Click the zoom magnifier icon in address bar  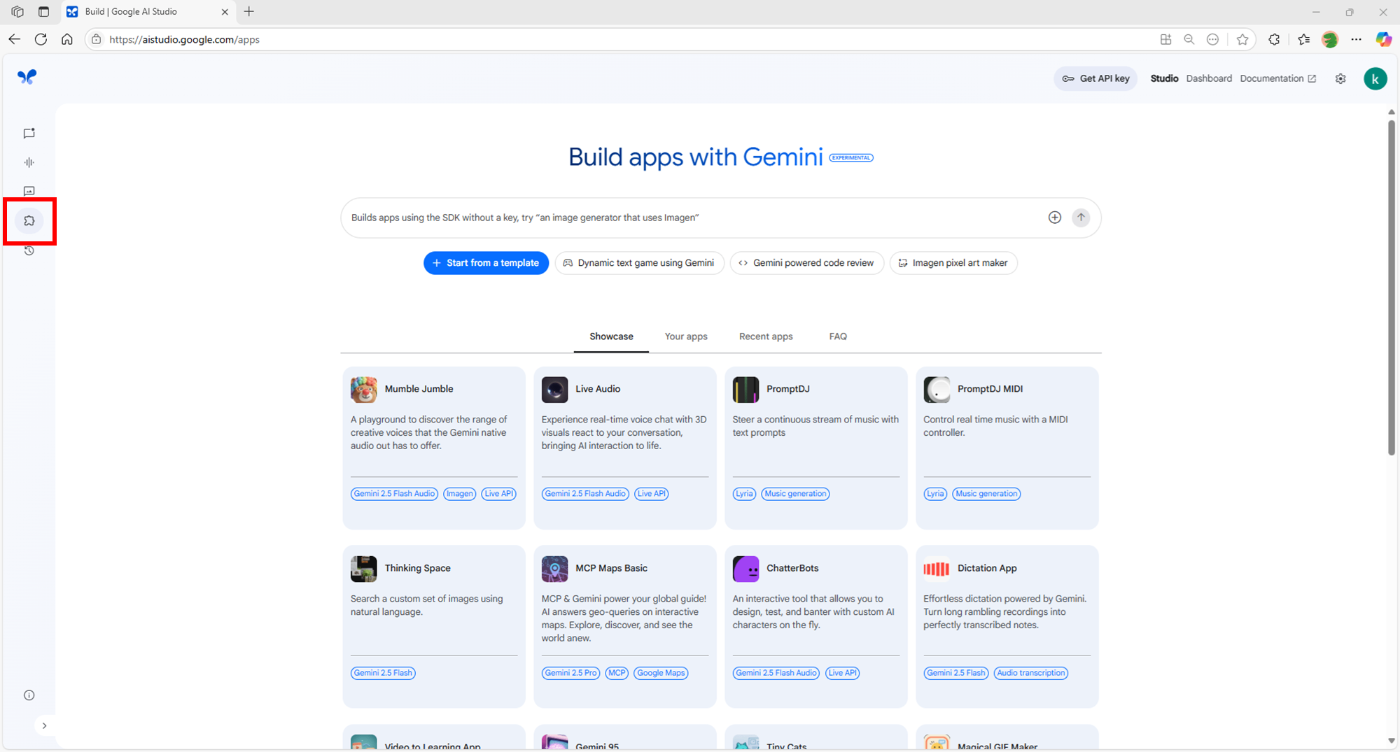pyautogui.click(x=1189, y=39)
